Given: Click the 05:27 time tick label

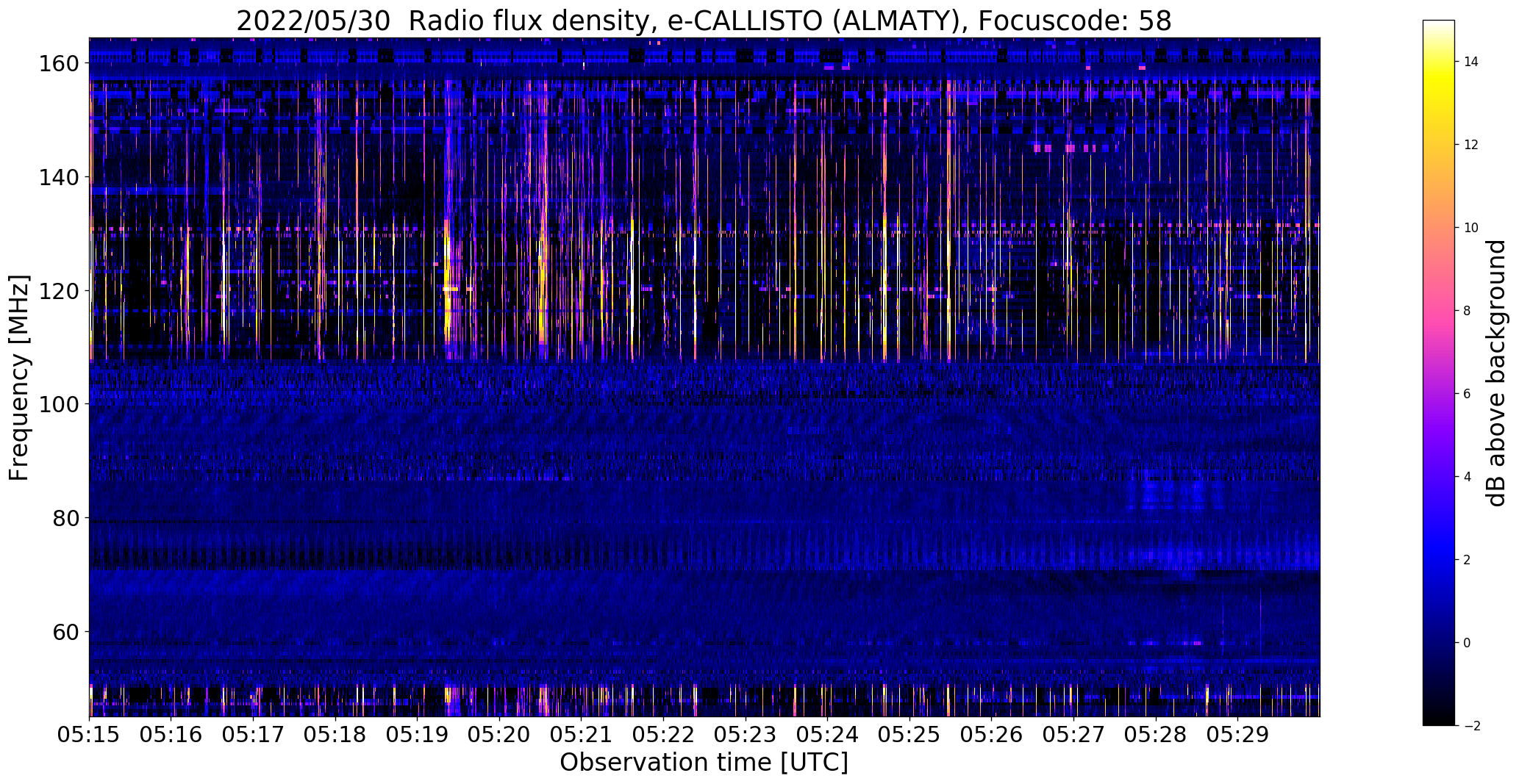Looking at the screenshot, I should pos(1074,735).
